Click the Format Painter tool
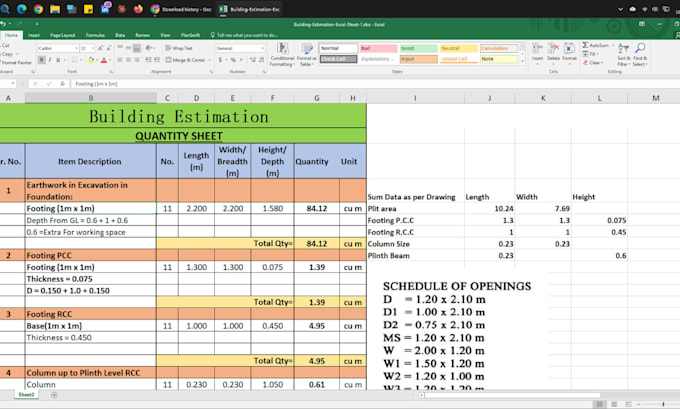Screen dimensions: 680x409 [x=16, y=62]
